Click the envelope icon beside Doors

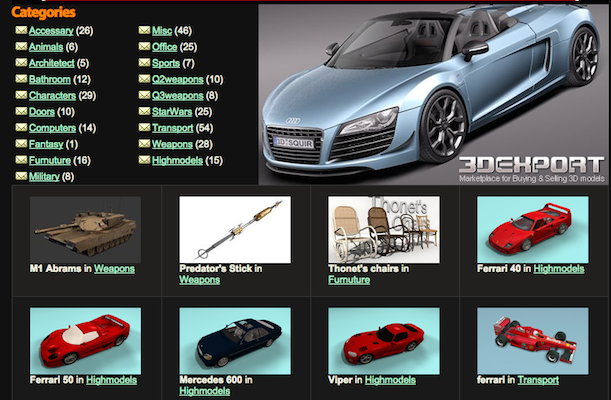21,111
